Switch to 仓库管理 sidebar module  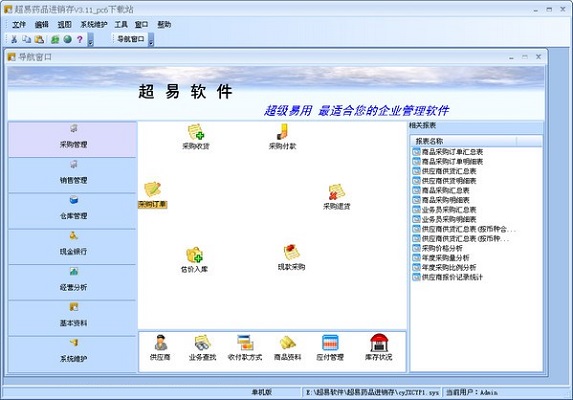[x=73, y=211]
